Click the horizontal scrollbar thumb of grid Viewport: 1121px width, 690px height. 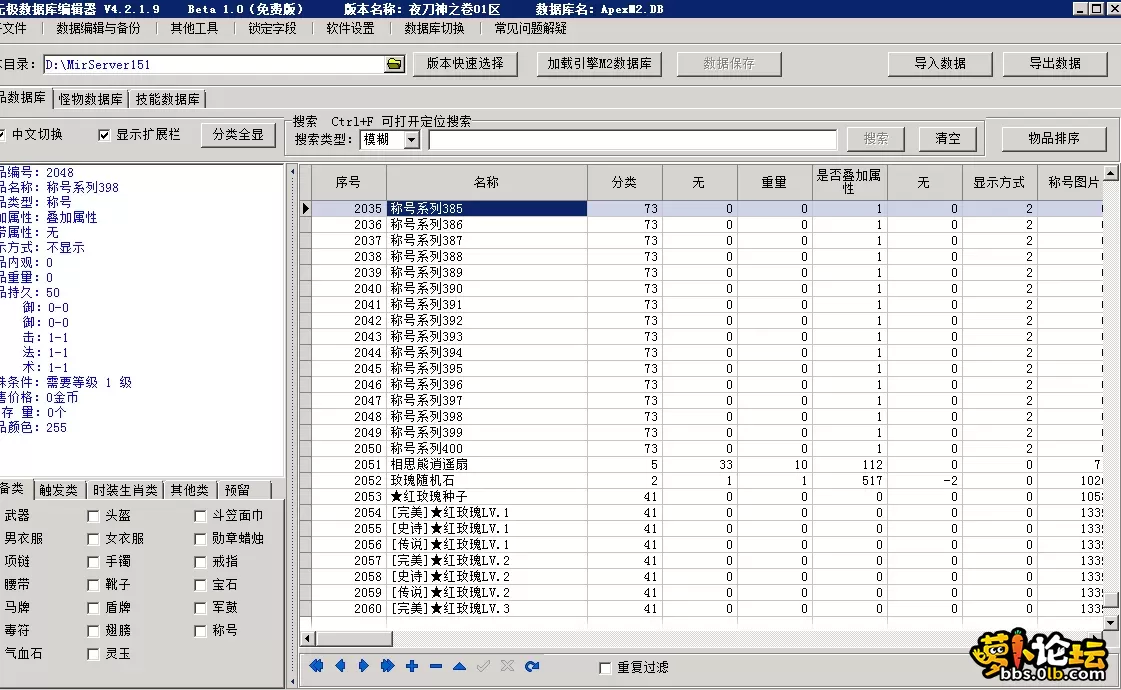point(354,639)
